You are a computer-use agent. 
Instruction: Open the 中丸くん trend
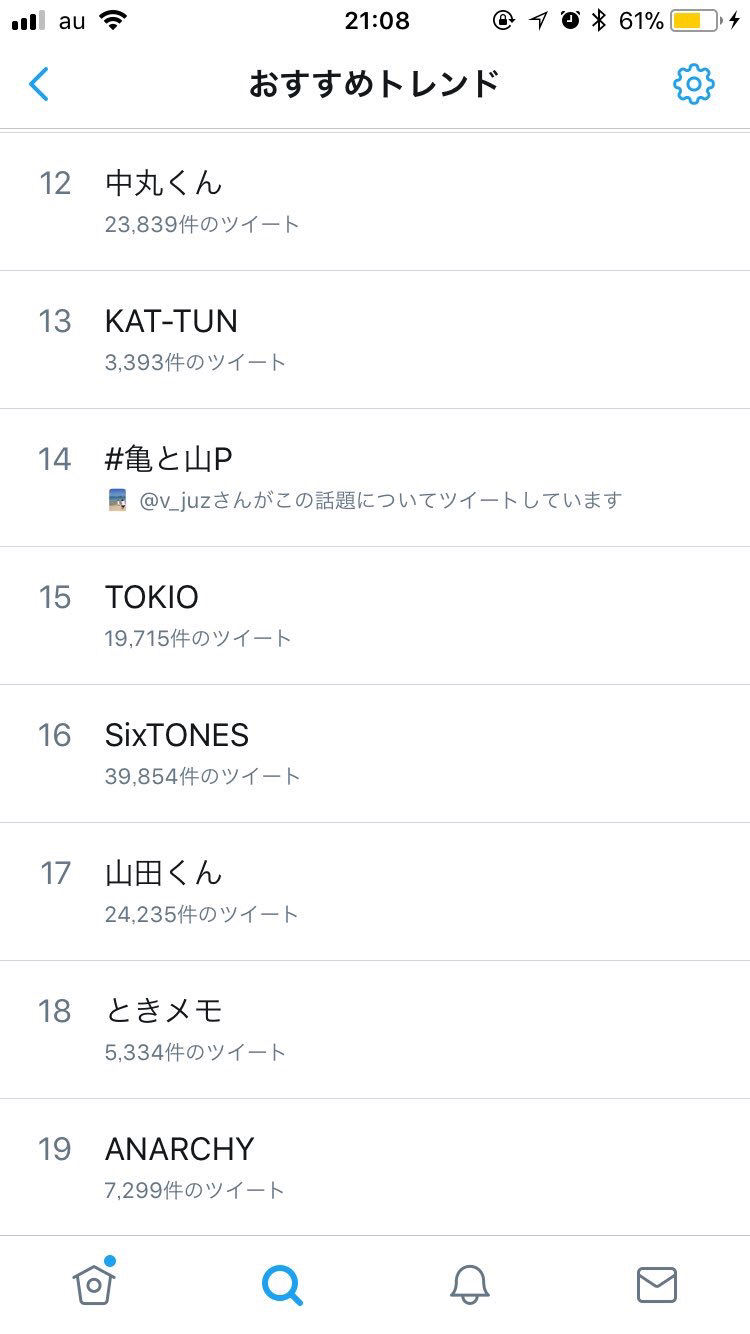point(164,183)
